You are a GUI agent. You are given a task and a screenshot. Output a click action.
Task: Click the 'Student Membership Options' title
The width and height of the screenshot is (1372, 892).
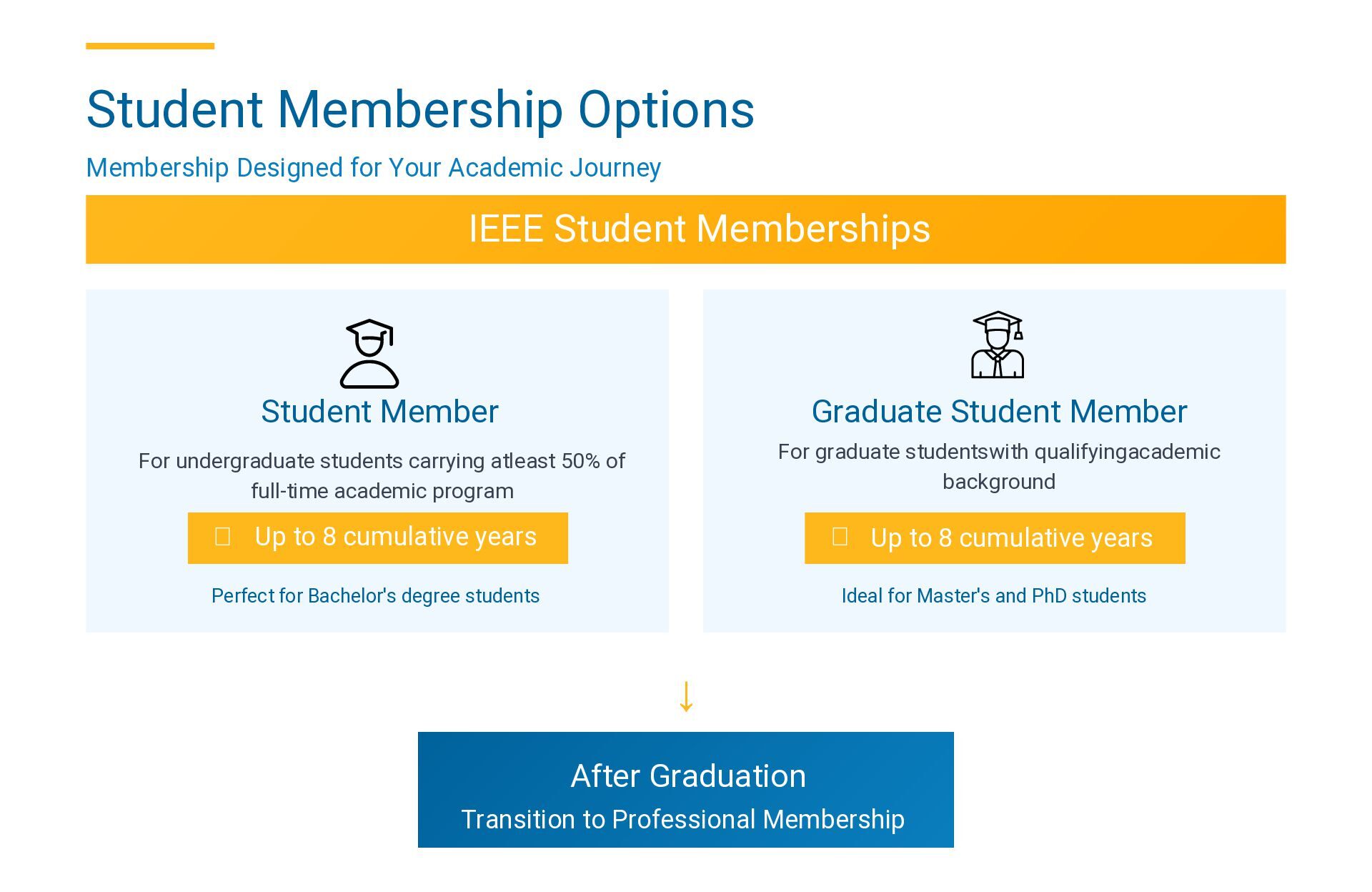coord(420,109)
